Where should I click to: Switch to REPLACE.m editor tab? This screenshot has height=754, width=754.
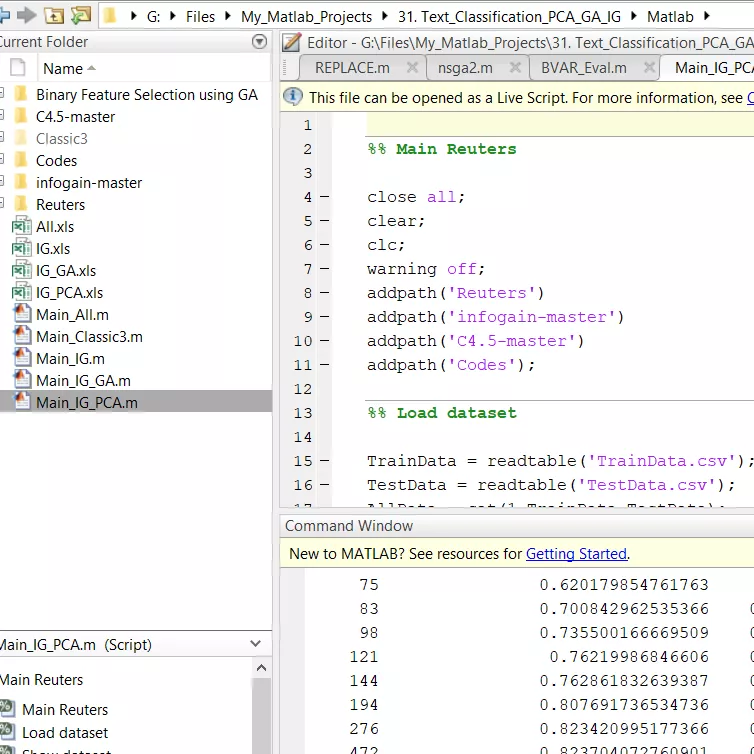(x=352, y=68)
